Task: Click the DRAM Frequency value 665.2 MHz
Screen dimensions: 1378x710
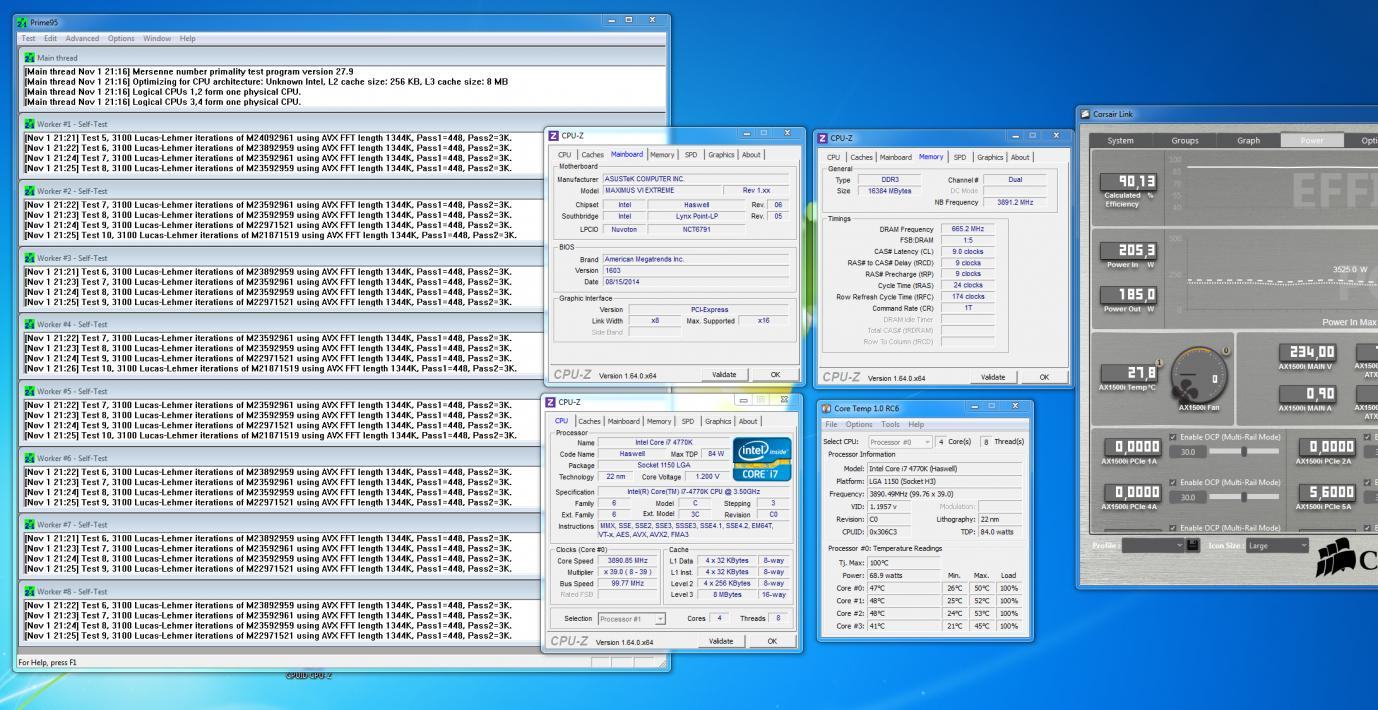Action: [969, 229]
